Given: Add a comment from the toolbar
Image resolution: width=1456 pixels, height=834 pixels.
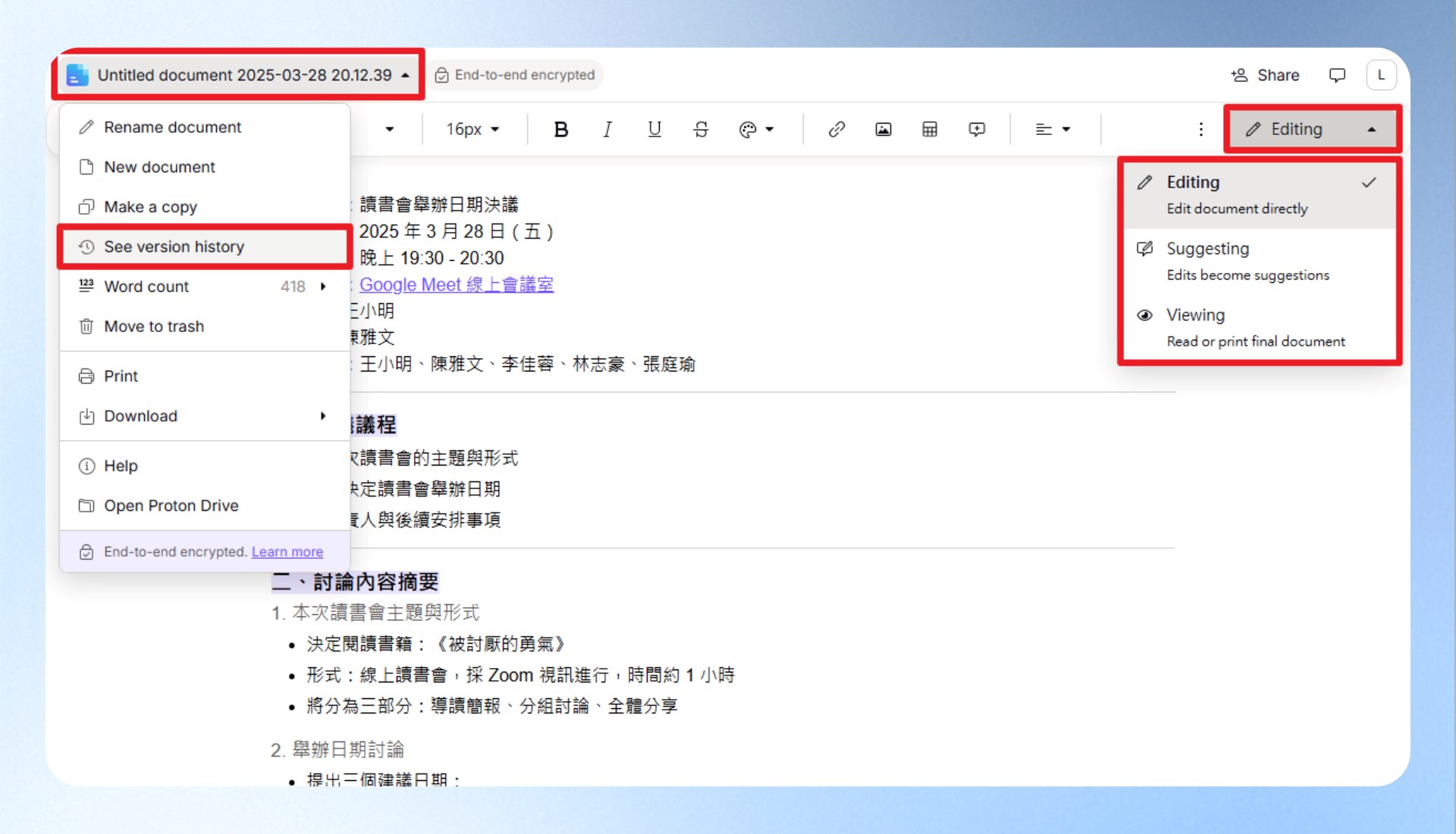Looking at the screenshot, I should tap(977, 130).
